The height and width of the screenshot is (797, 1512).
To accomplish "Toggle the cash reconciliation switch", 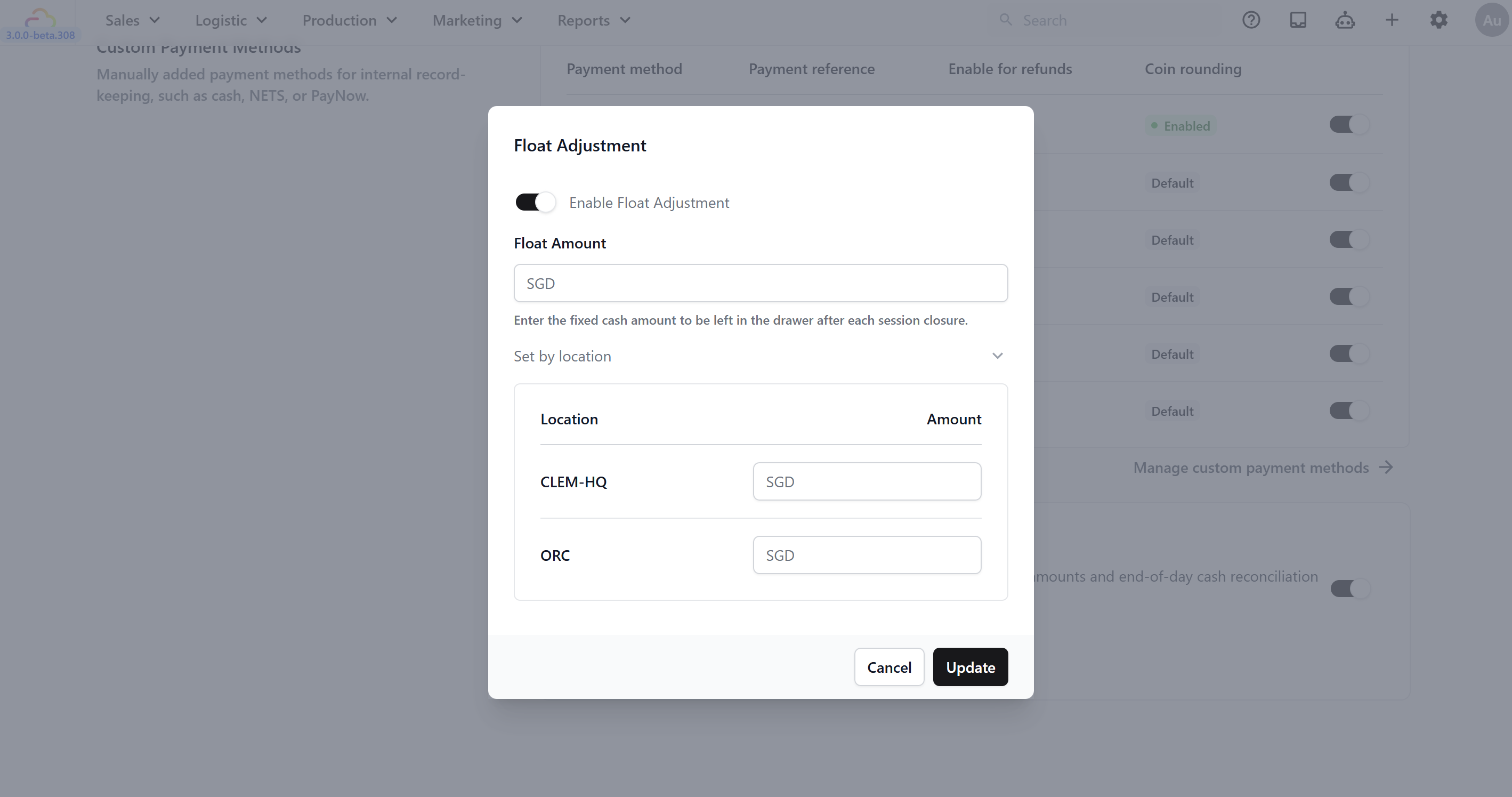I will coord(1350,588).
